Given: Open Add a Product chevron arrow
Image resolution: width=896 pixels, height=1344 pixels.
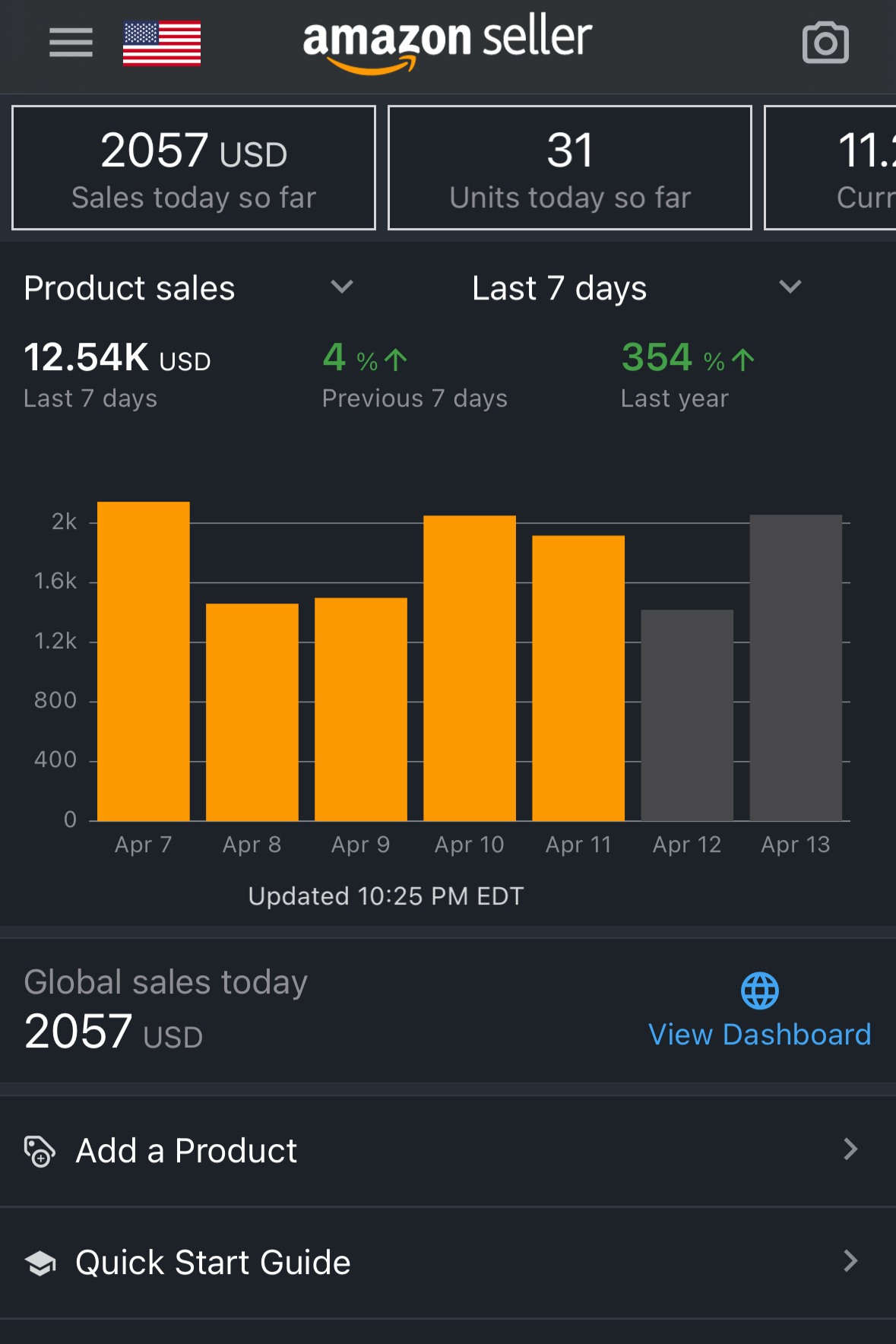Looking at the screenshot, I should click(850, 1149).
